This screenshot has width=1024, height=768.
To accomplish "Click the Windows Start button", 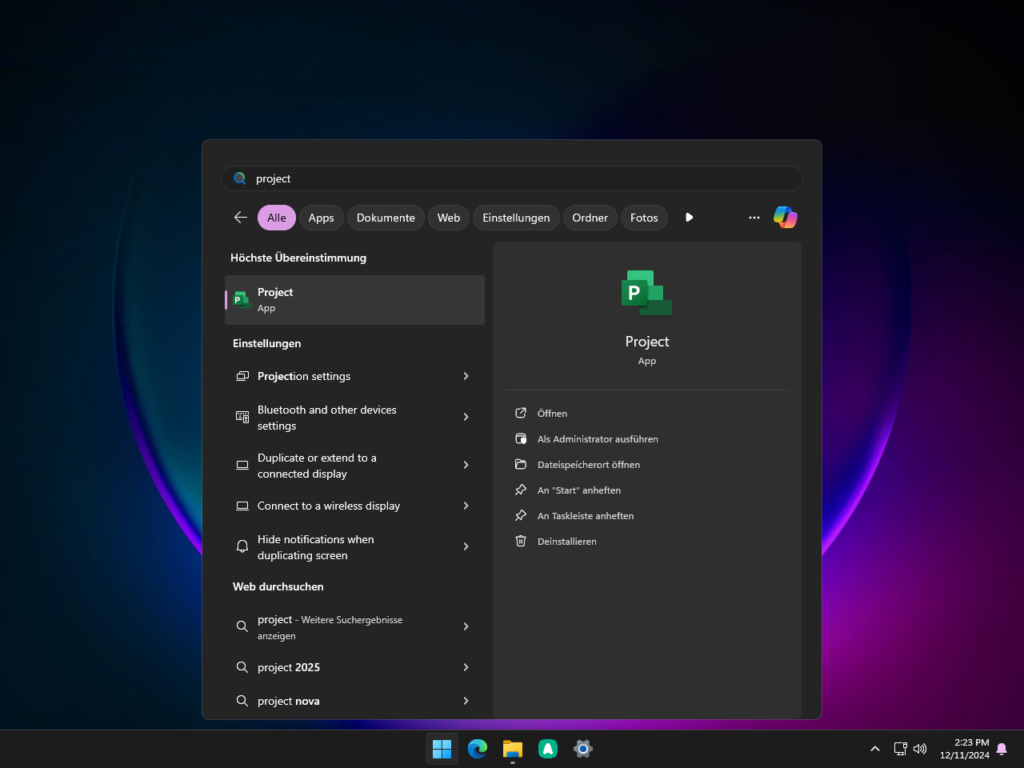I will [441, 748].
